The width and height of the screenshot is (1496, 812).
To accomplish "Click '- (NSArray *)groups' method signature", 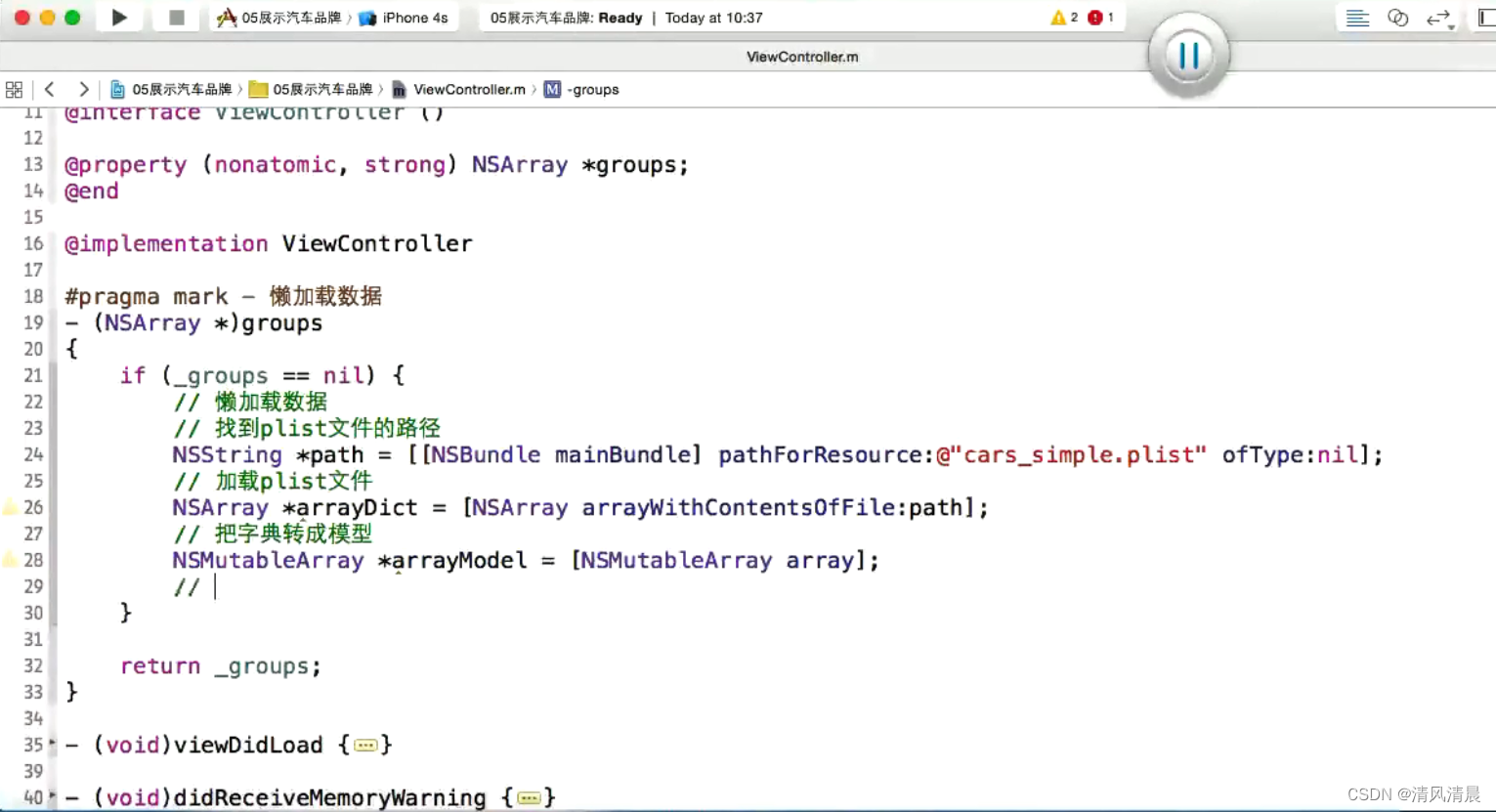I will [x=193, y=322].
